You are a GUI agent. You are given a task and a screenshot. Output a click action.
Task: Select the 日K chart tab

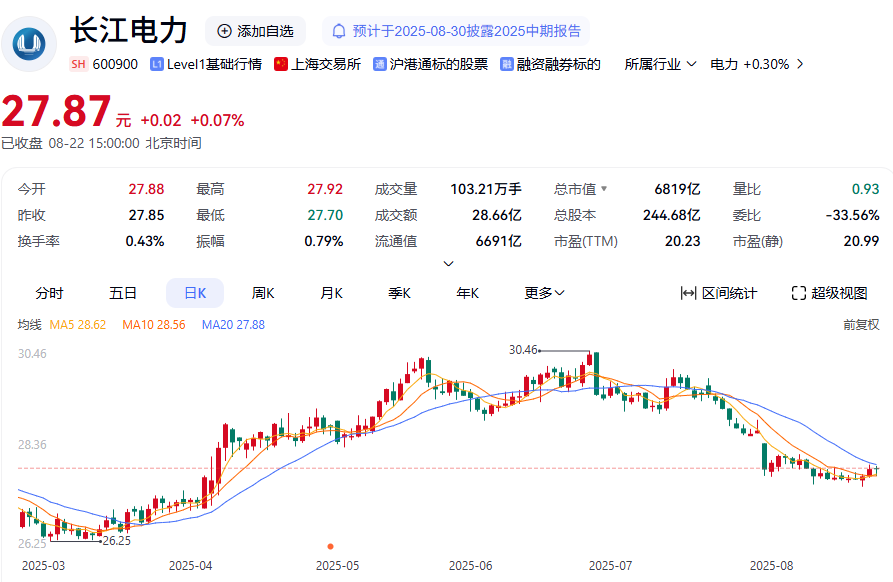195,293
